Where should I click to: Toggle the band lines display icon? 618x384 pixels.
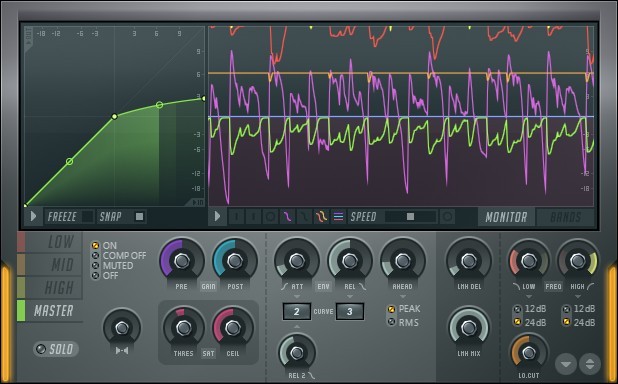pyautogui.click(x=338, y=216)
